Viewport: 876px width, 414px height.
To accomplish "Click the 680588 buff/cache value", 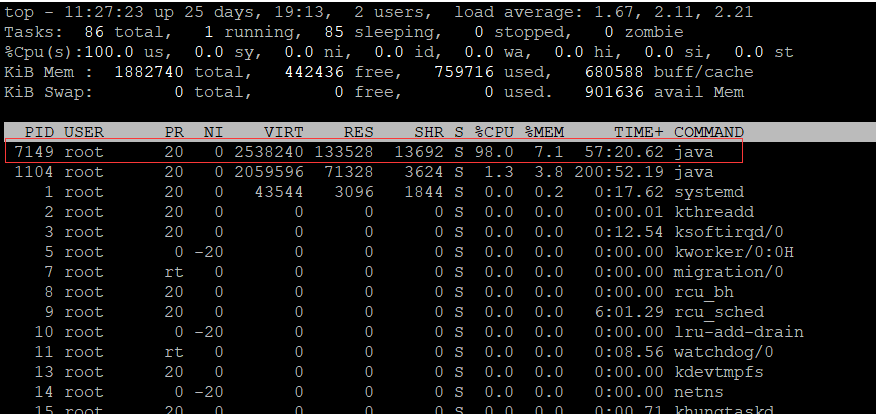I will [x=614, y=73].
